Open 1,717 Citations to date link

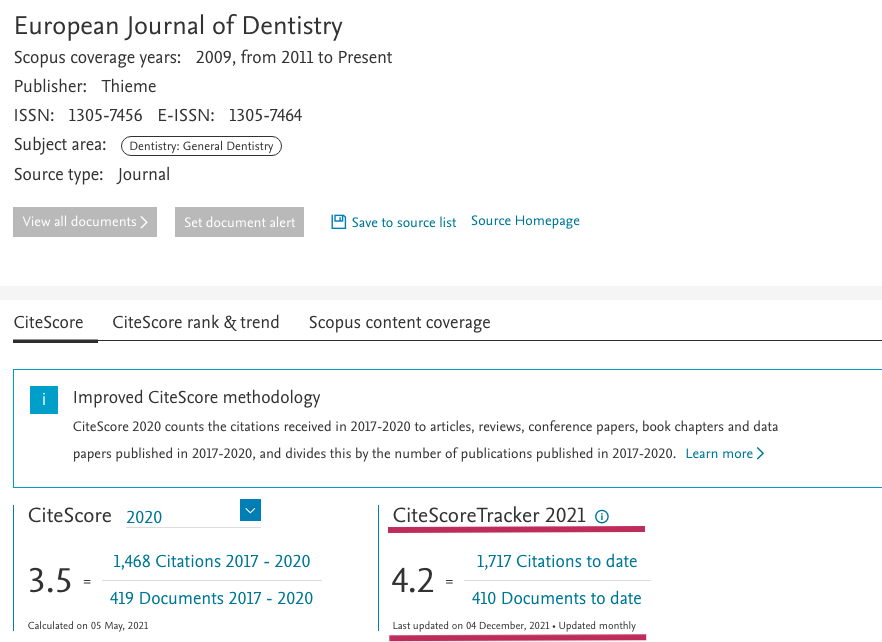557,561
